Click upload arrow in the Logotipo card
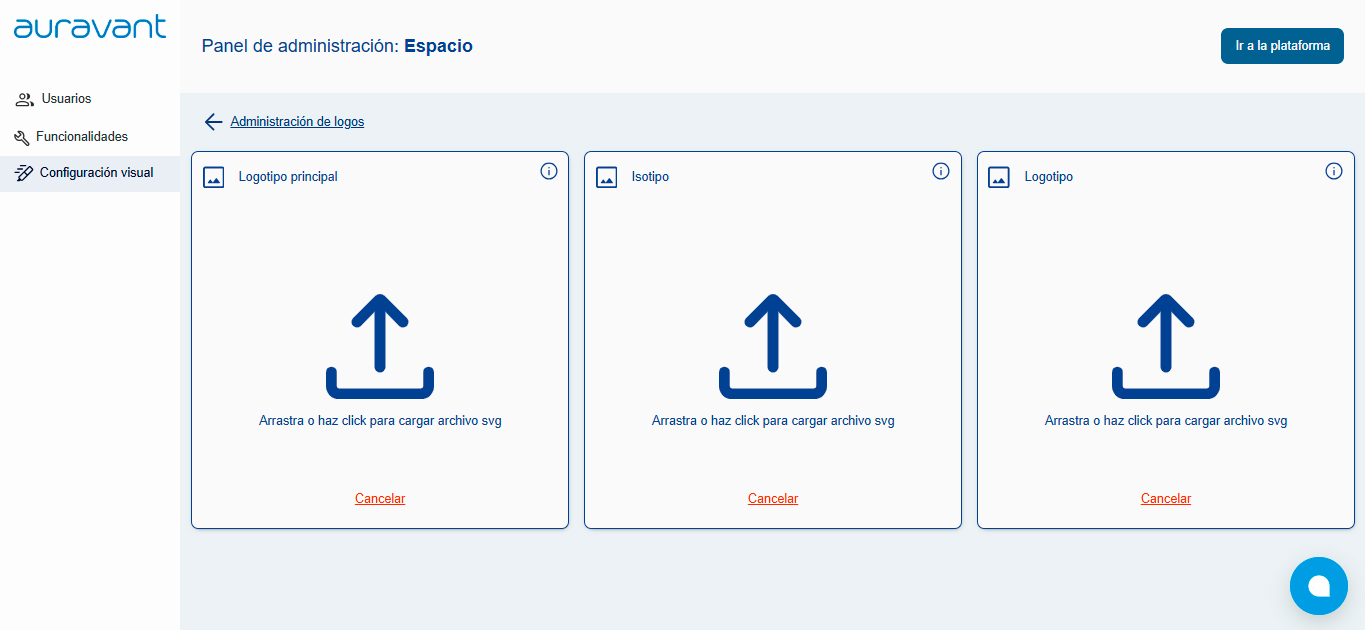The image size is (1365, 630). (1166, 345)
